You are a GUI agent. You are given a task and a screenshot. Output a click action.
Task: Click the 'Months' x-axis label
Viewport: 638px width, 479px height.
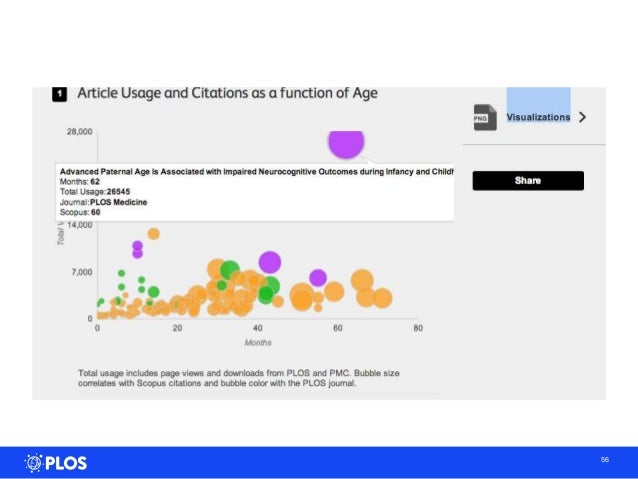tap(258, 342)
